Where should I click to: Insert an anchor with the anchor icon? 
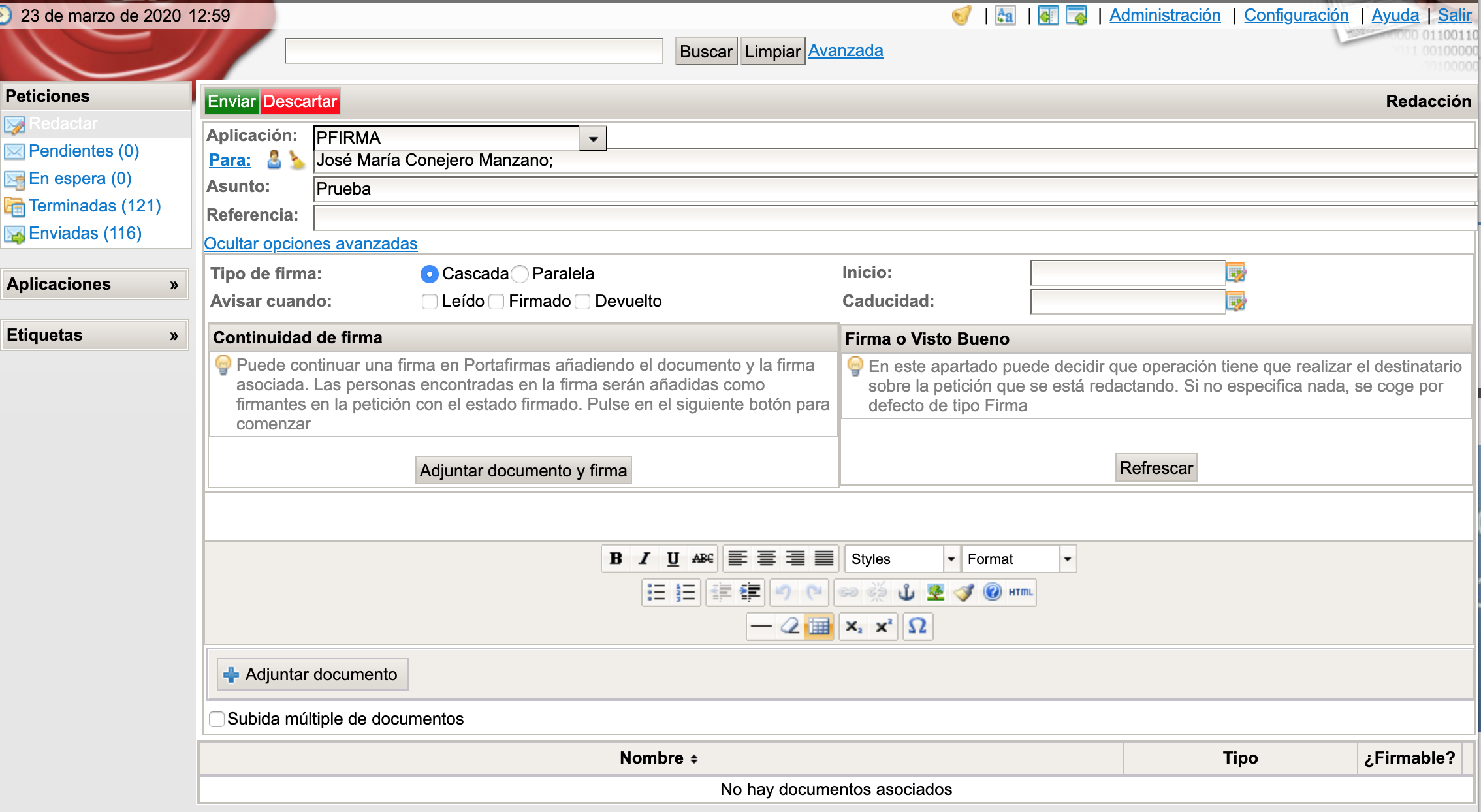906,593
